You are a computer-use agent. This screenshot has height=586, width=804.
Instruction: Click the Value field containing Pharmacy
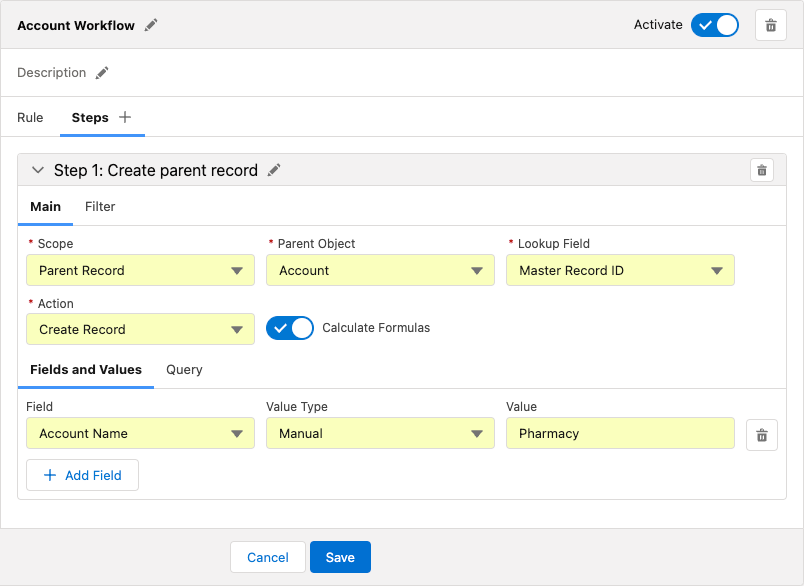click(x=620, y=433)
